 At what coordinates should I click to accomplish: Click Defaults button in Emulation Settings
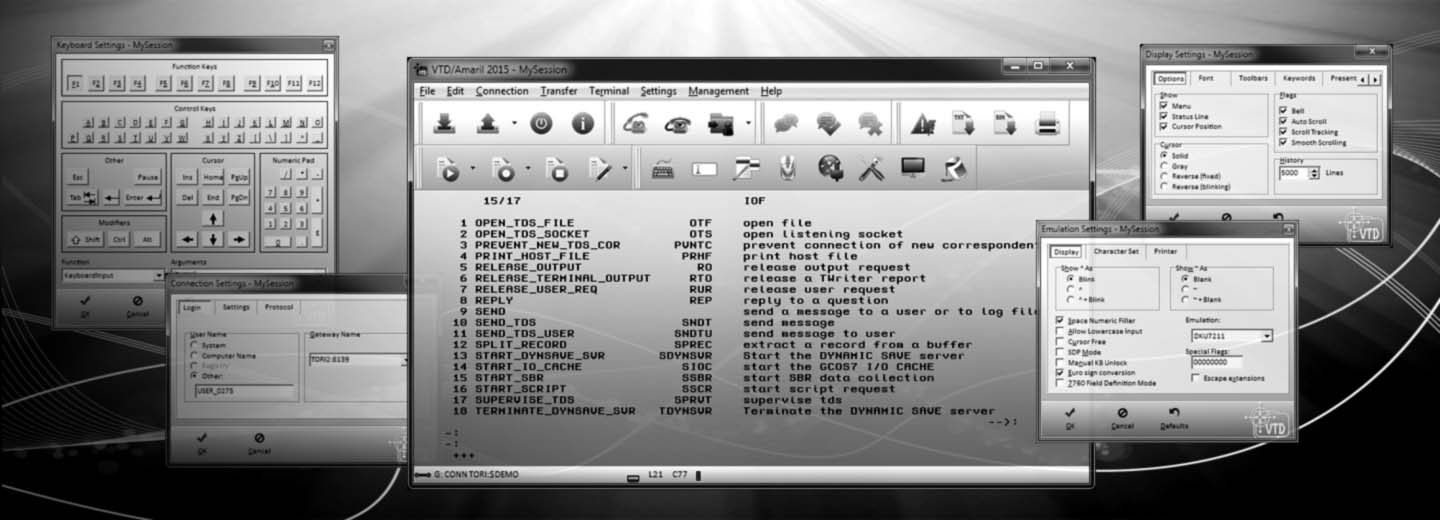pos(1174,418)
